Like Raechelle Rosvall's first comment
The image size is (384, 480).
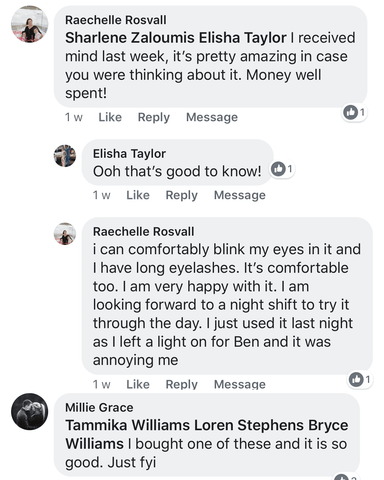tap(110, 117)
